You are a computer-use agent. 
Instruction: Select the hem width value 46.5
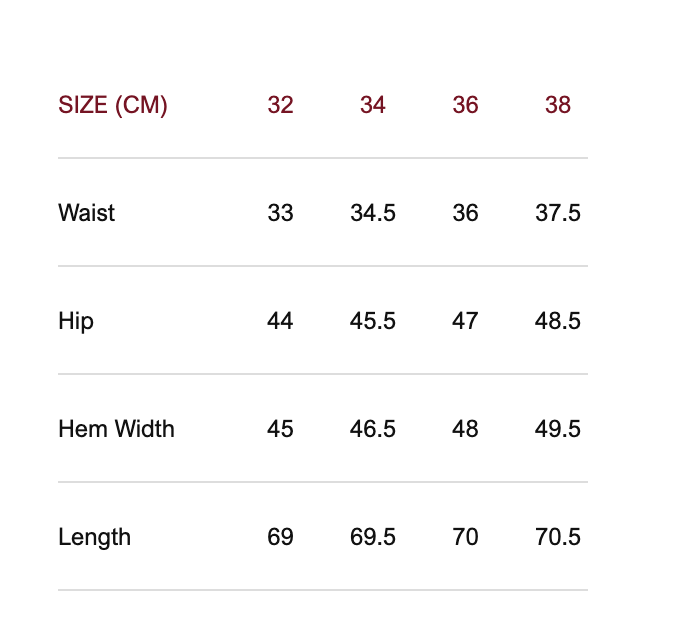(x=373, y=429)
